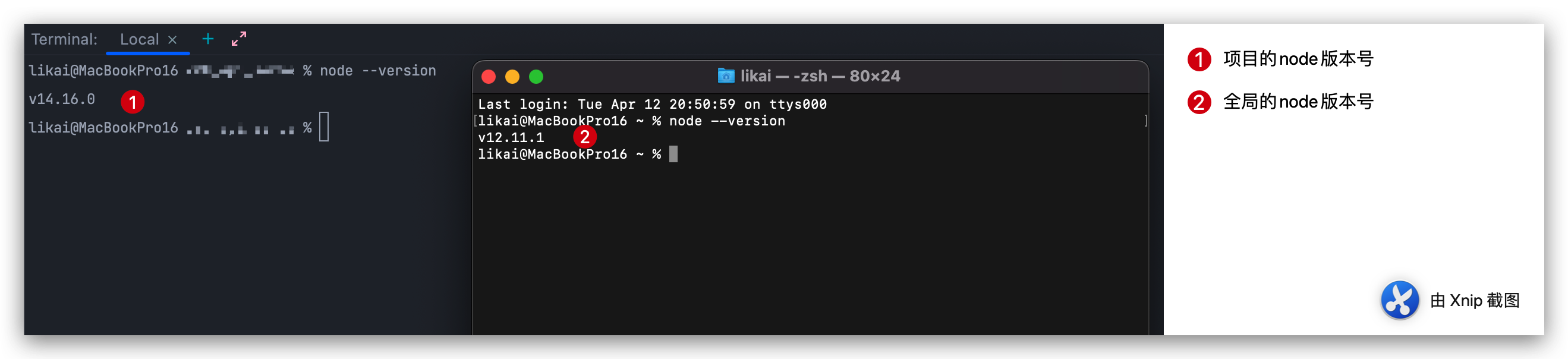
Task: Click the green zoom traffic light of the likai window
Action: click(x=536, y=77)
